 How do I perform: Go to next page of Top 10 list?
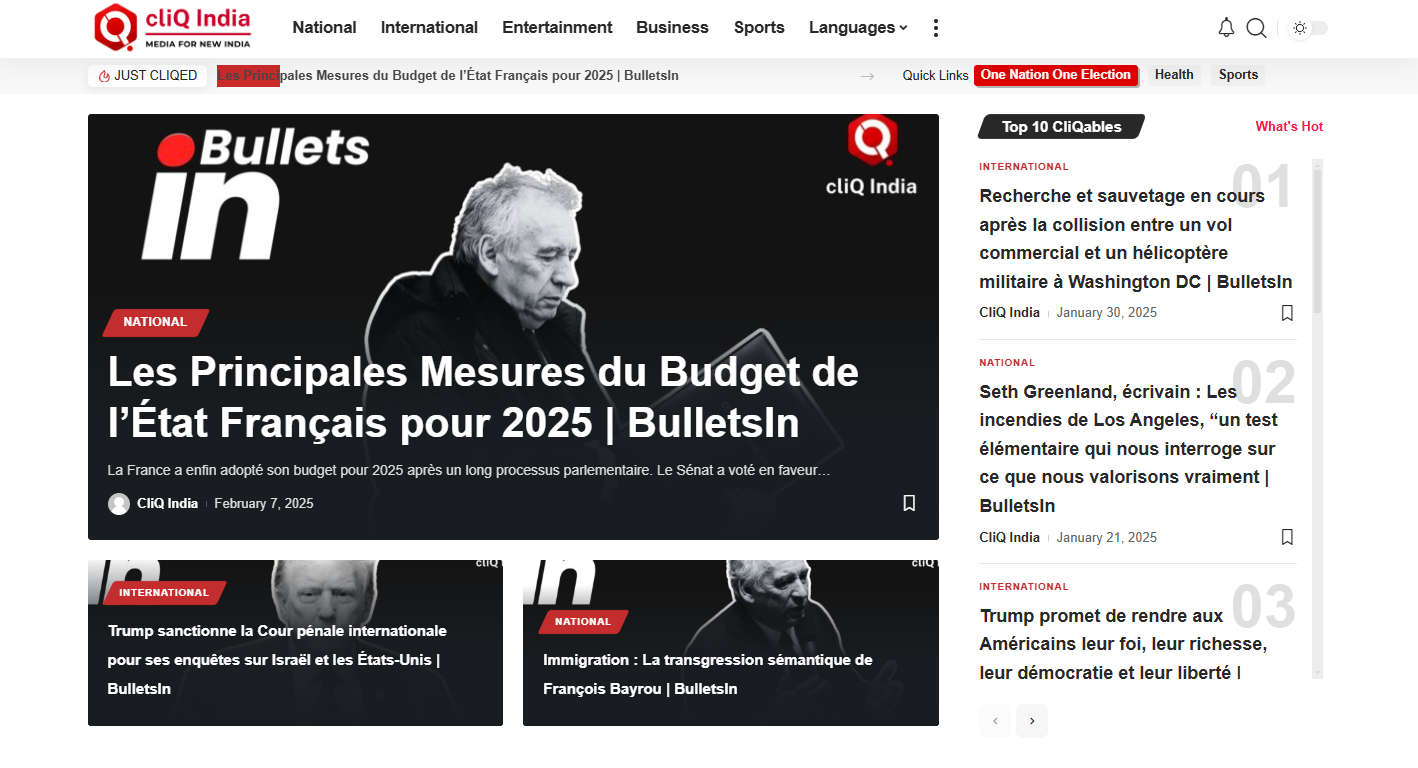pyautogui.click(x=1032, y=721)
